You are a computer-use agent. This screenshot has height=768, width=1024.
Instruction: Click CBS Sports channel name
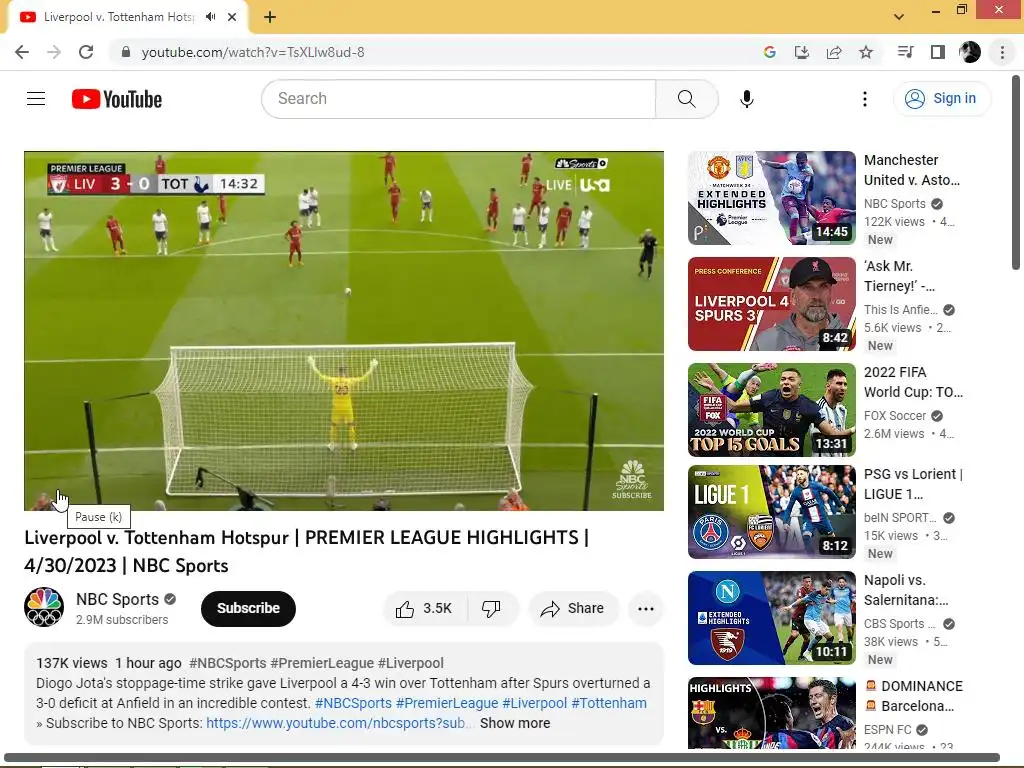tap(899, 624)
